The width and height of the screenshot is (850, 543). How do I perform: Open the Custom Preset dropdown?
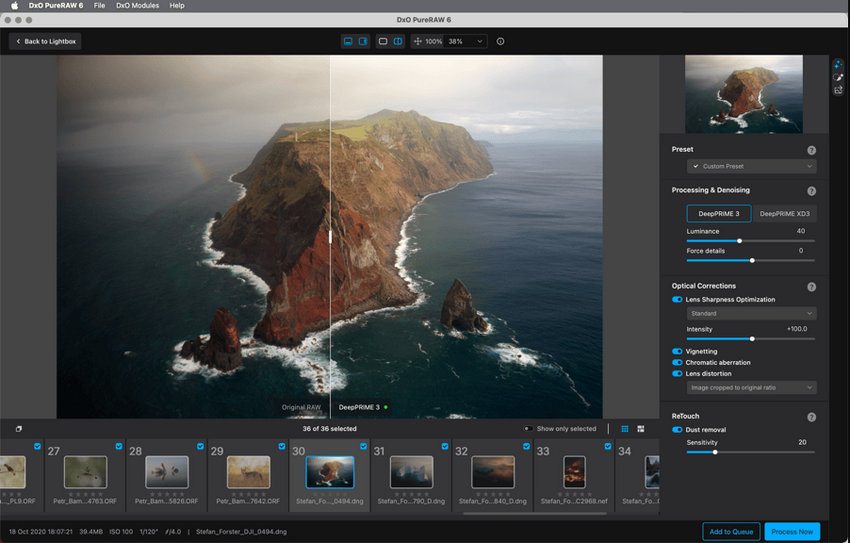(751, 166)
